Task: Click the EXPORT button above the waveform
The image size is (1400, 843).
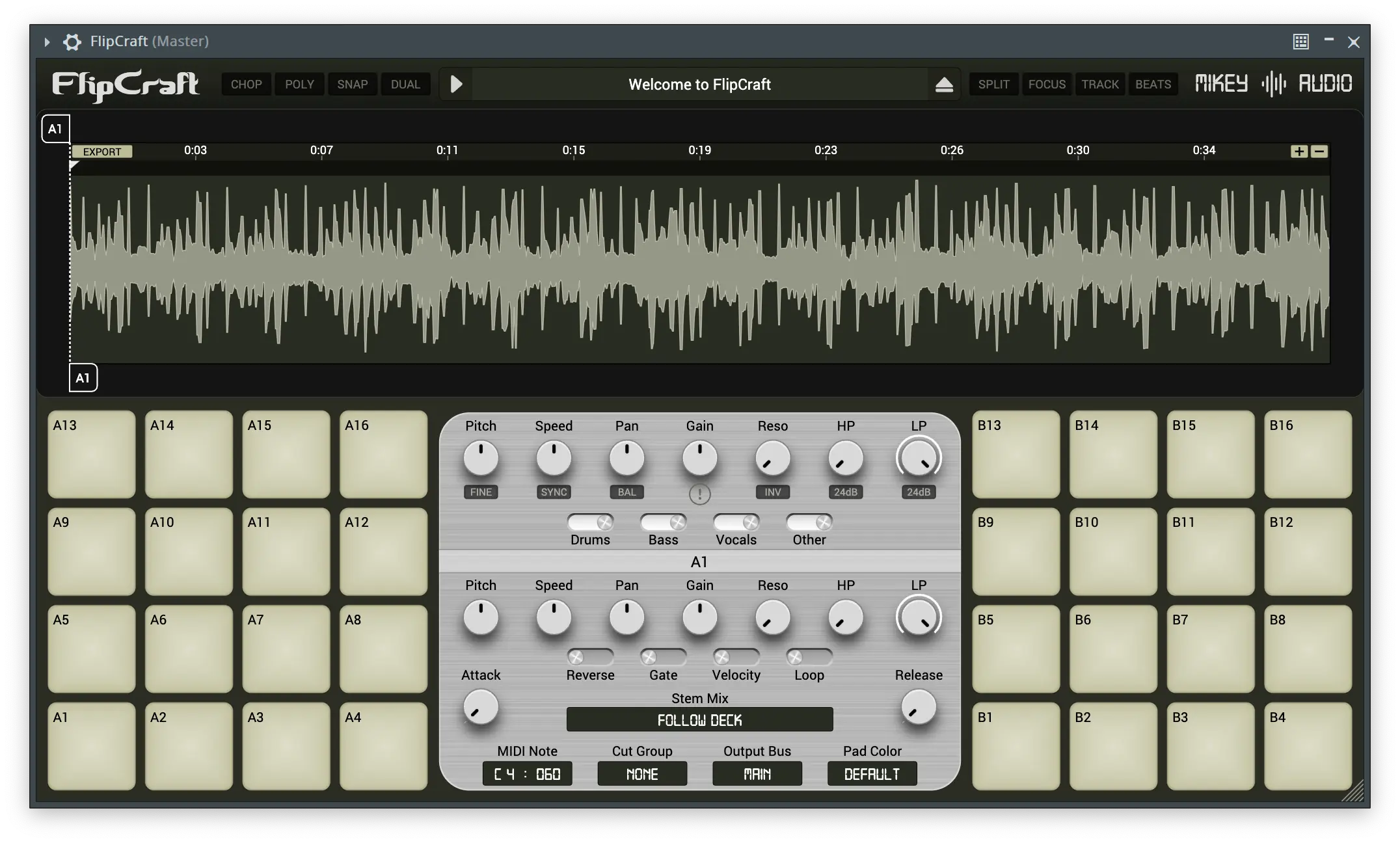Action: 101,152
